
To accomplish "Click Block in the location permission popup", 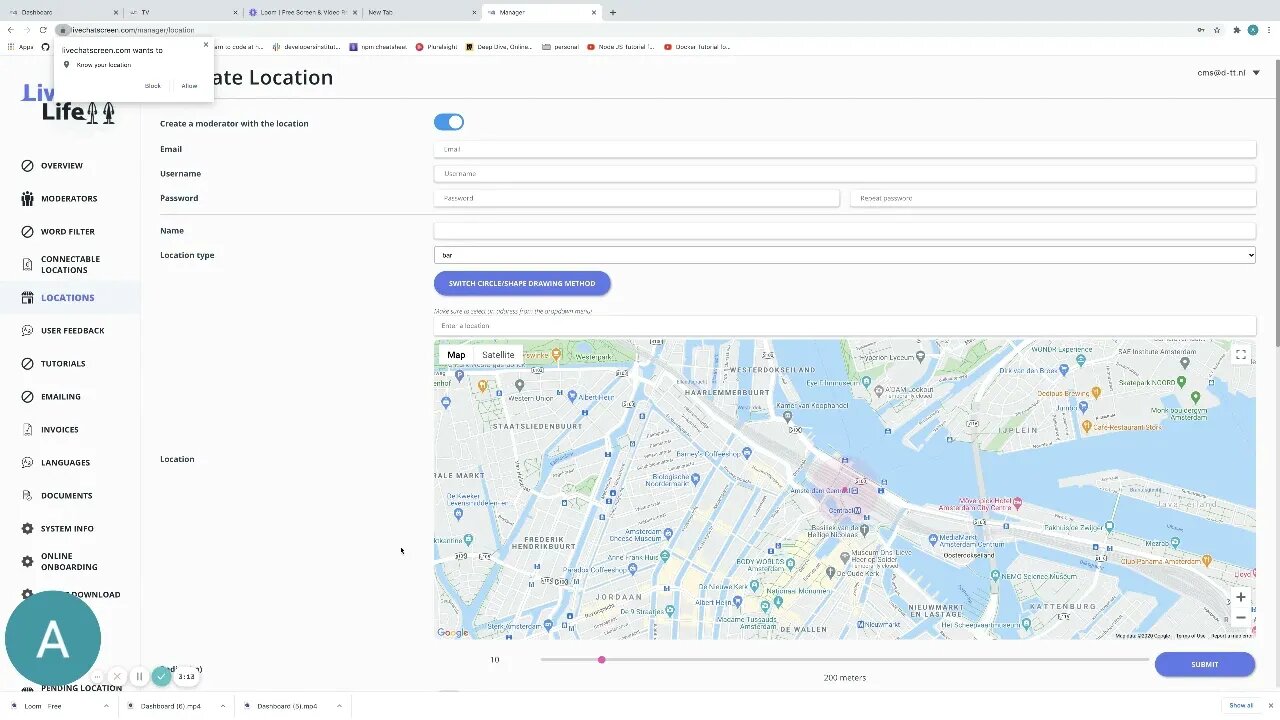I will 153,86.
